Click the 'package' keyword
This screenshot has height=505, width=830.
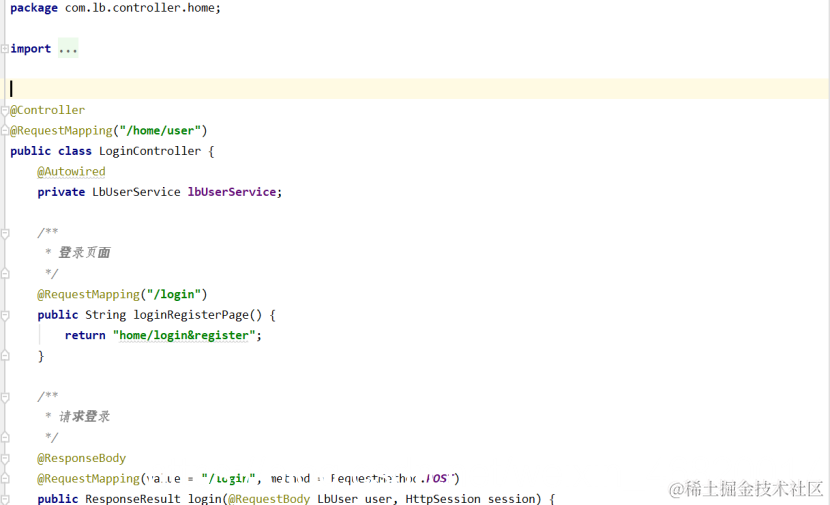(x=34, y=8)
